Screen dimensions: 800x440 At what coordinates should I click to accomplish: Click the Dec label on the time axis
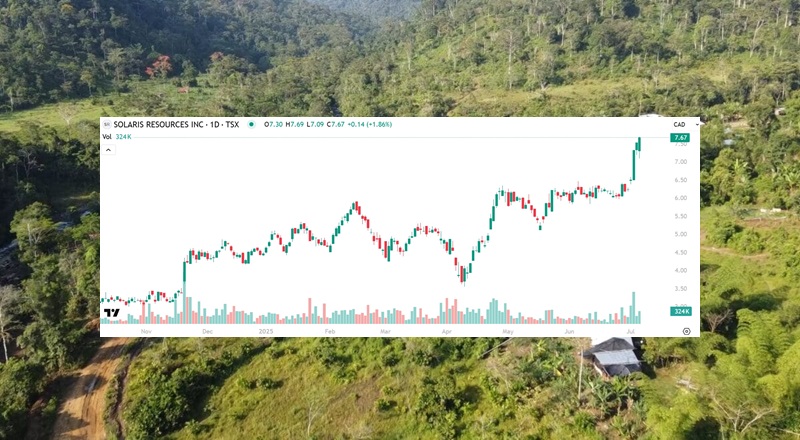tap(207, 331)
